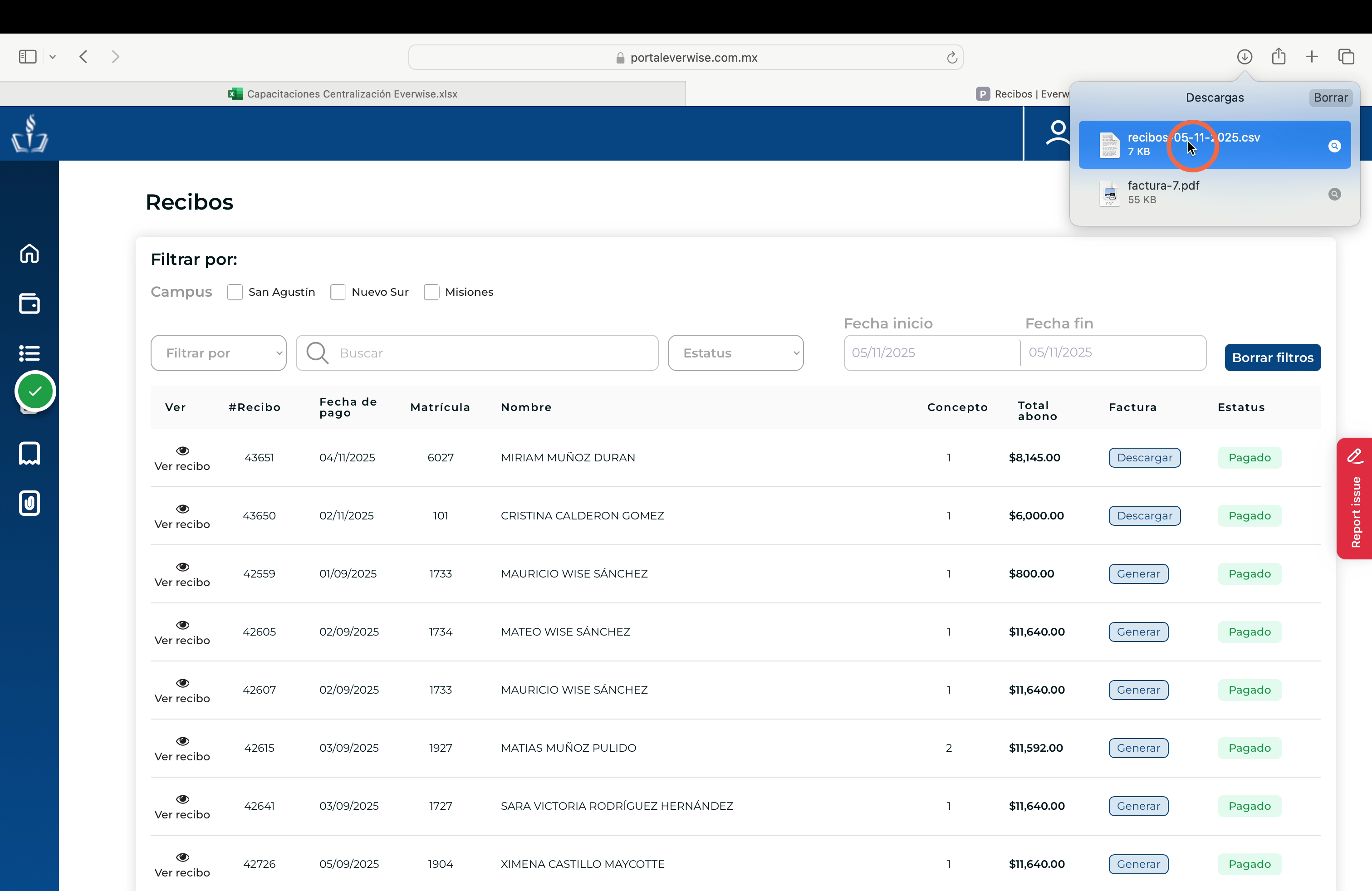
Task: View receipt 43650 via eye icon
Action: tap(183, 509)
